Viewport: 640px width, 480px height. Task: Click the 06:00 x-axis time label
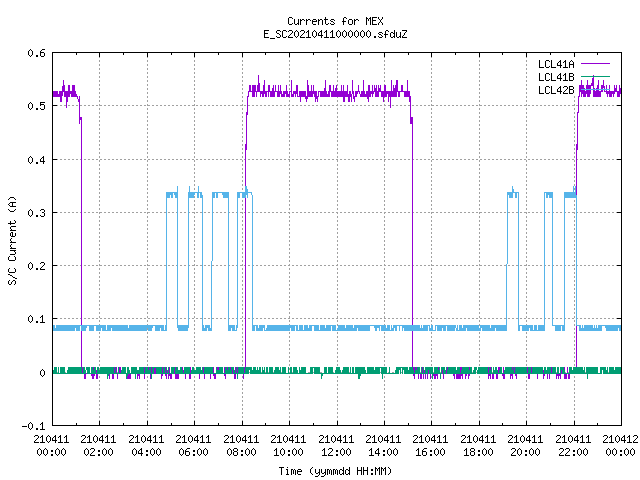click(193, 452)
